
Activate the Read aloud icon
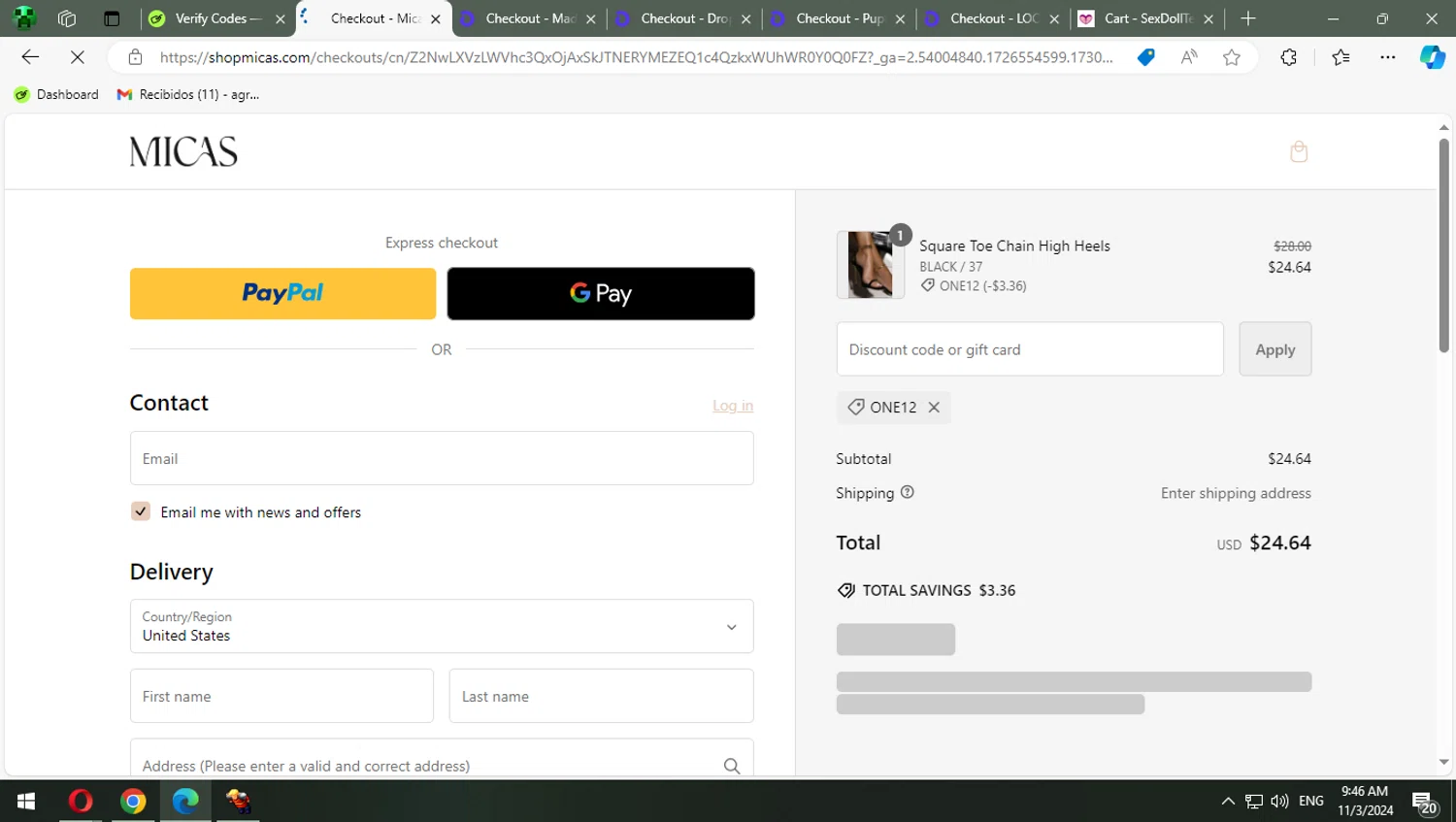click(x=1189, y=57)
